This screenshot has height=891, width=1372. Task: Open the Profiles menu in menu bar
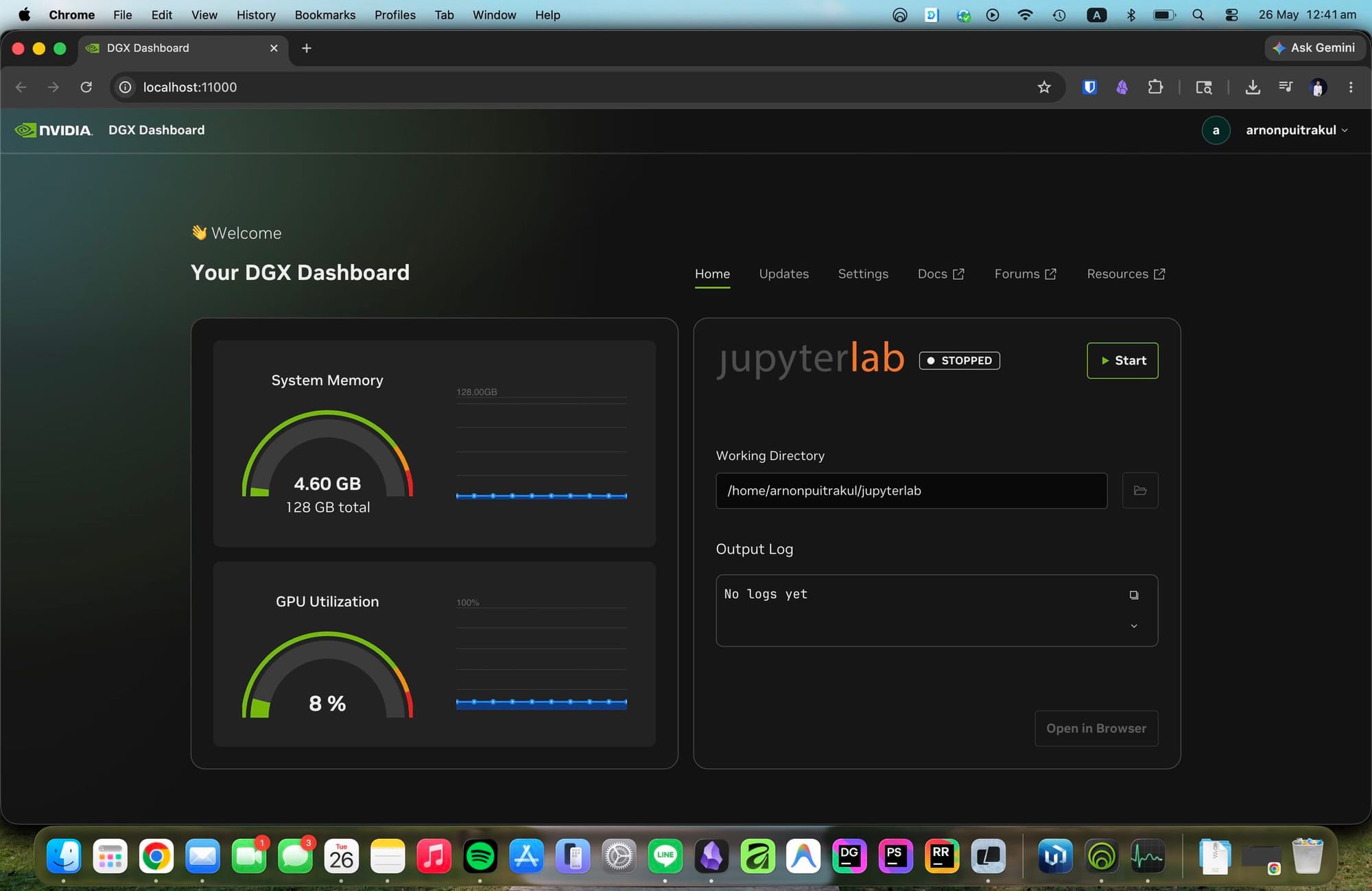pyautogui.click(x=395, y=15)
